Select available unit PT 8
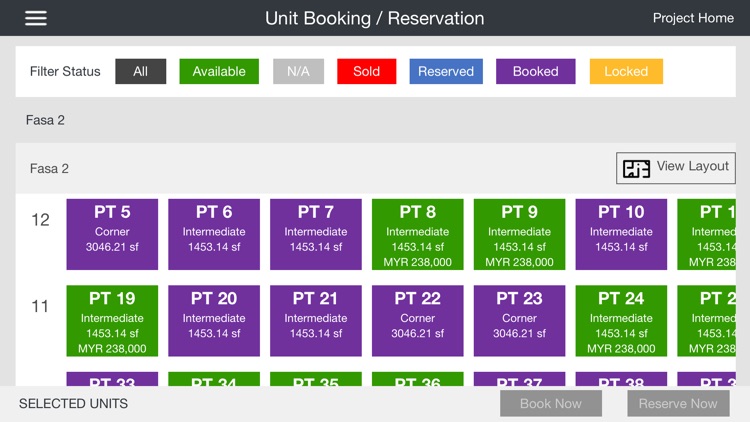The image size is (750, 422). (x=418, y=234)
